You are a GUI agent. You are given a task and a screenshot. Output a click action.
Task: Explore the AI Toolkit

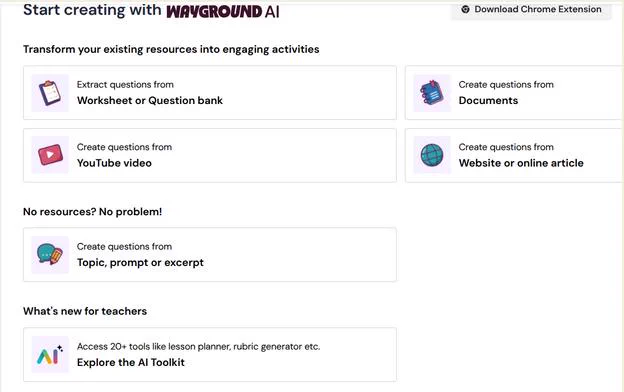coord(210,355)
